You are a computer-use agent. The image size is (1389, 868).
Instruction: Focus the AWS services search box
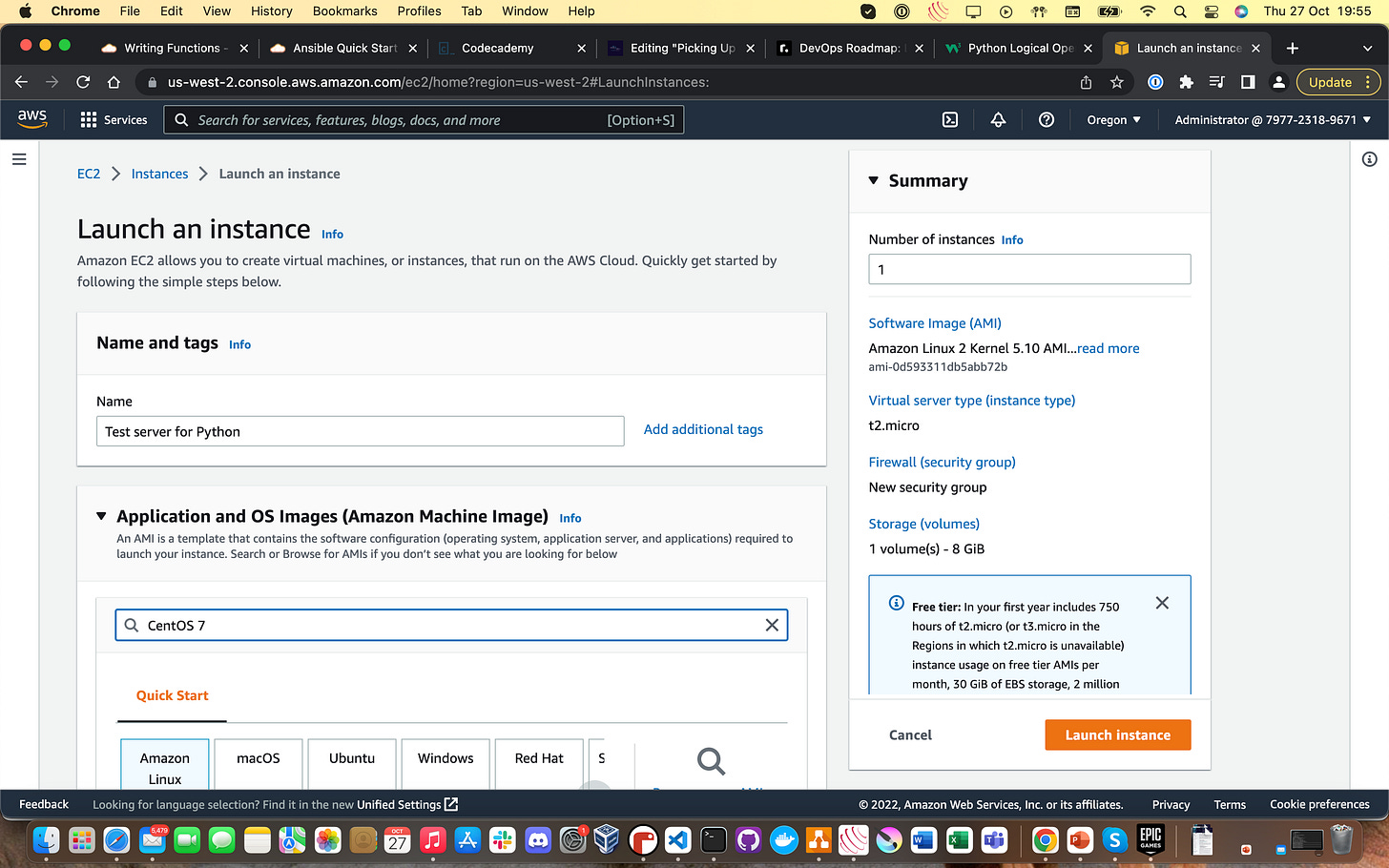click(424, 120)
